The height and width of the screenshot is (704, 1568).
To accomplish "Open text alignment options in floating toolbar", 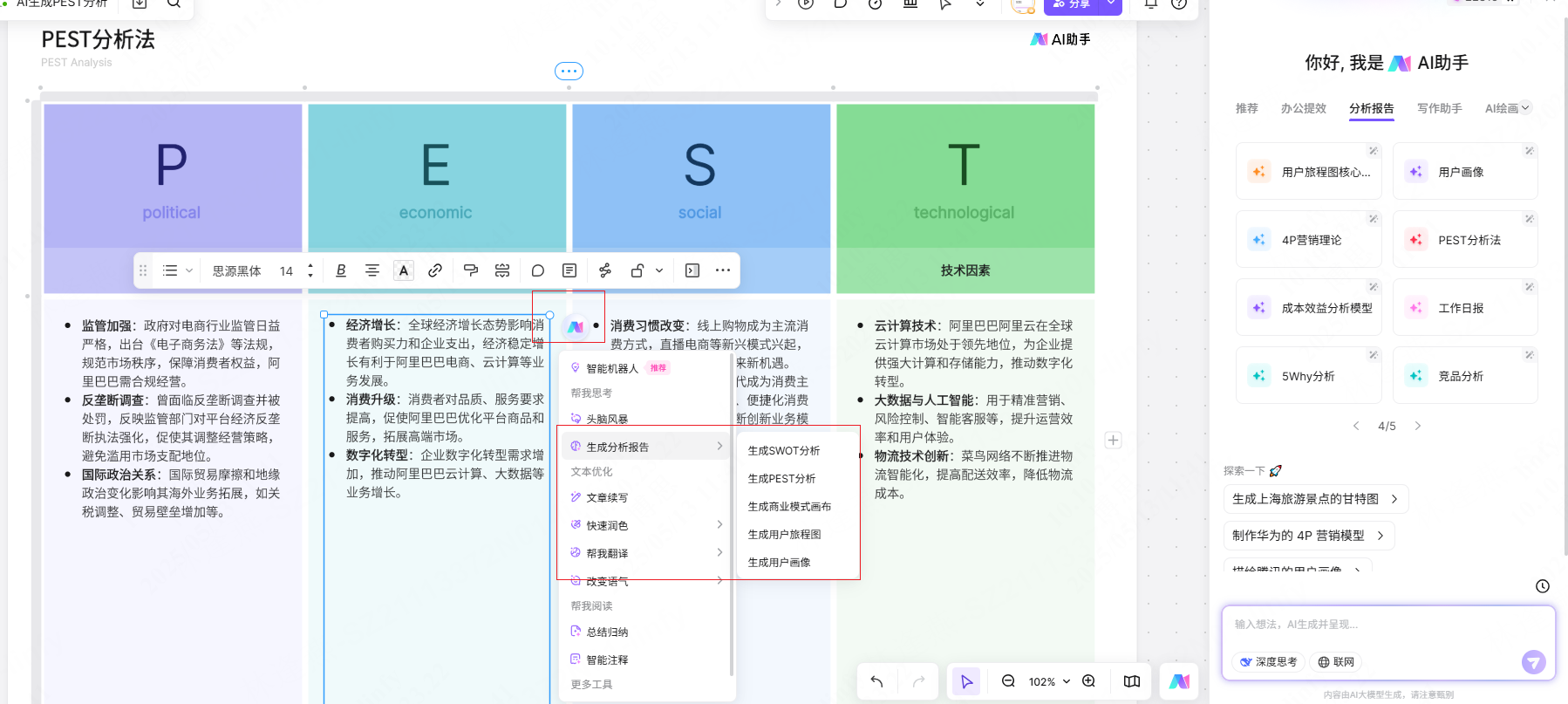I will click(372, 270).
